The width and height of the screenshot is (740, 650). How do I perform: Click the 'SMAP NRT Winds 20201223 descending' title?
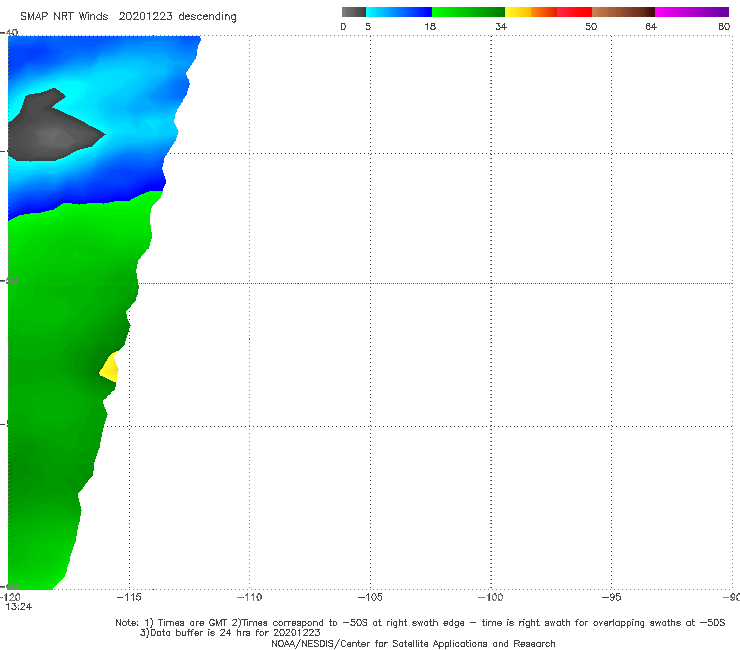click(128, 17)
